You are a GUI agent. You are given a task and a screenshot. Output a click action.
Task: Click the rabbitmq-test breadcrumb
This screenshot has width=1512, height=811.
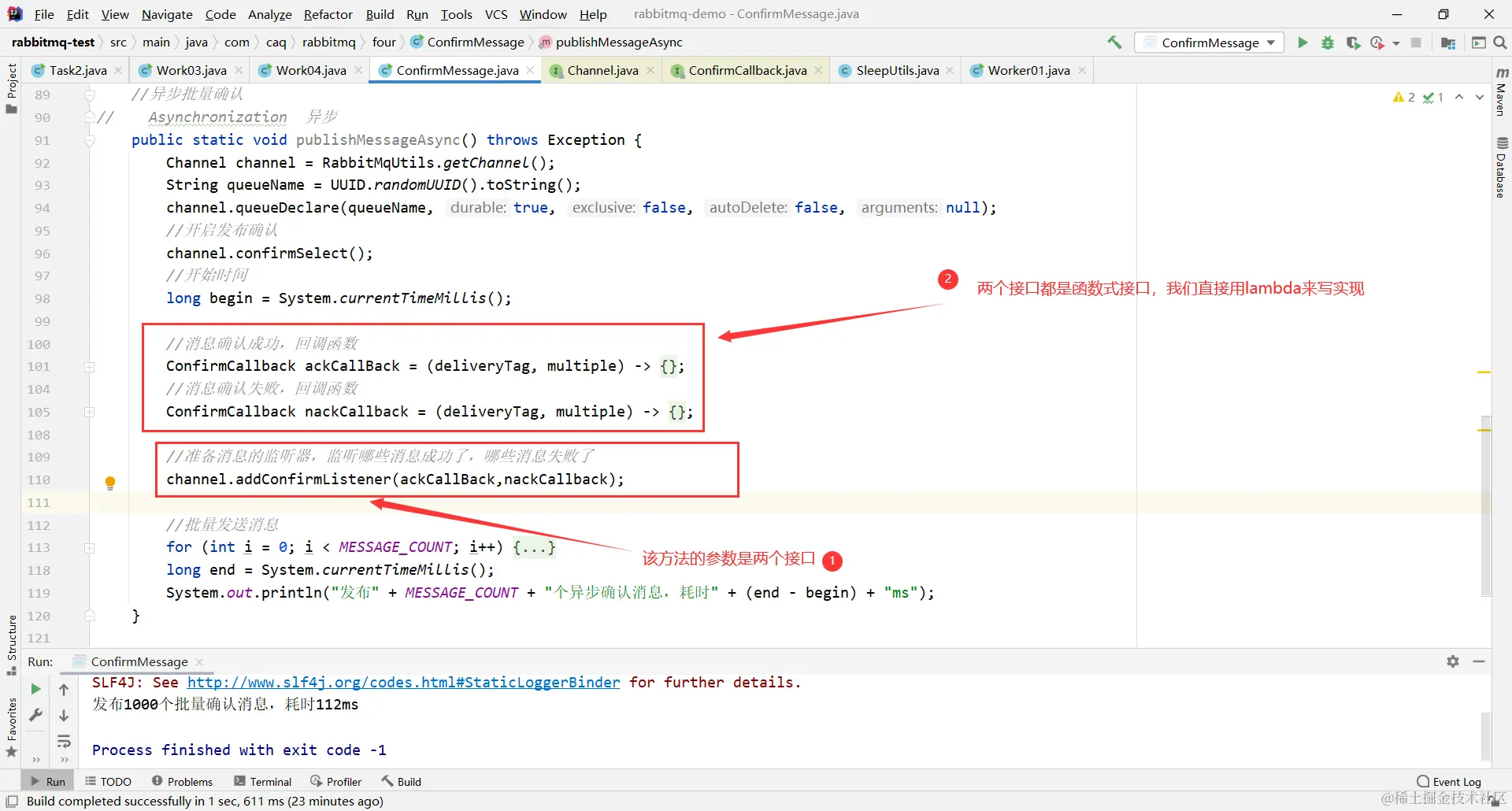click(x=53, y=43)
